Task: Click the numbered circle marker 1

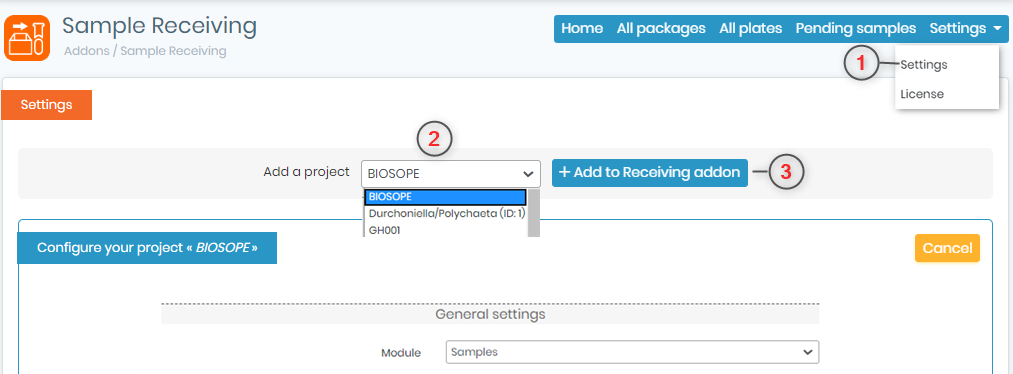Action: (860, 64)
